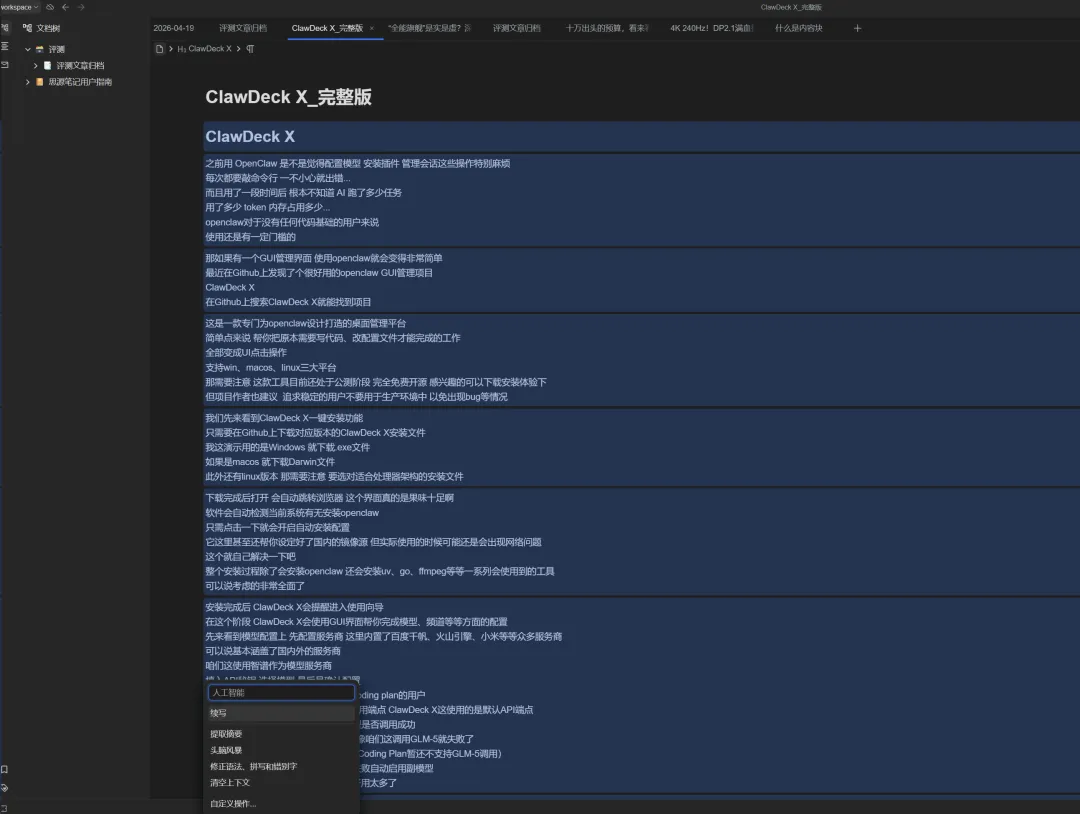The width and height of the screenshot is (1080, 814).
Task: Choose 提取摘要 from the AI menu
Action: (281, 734)
